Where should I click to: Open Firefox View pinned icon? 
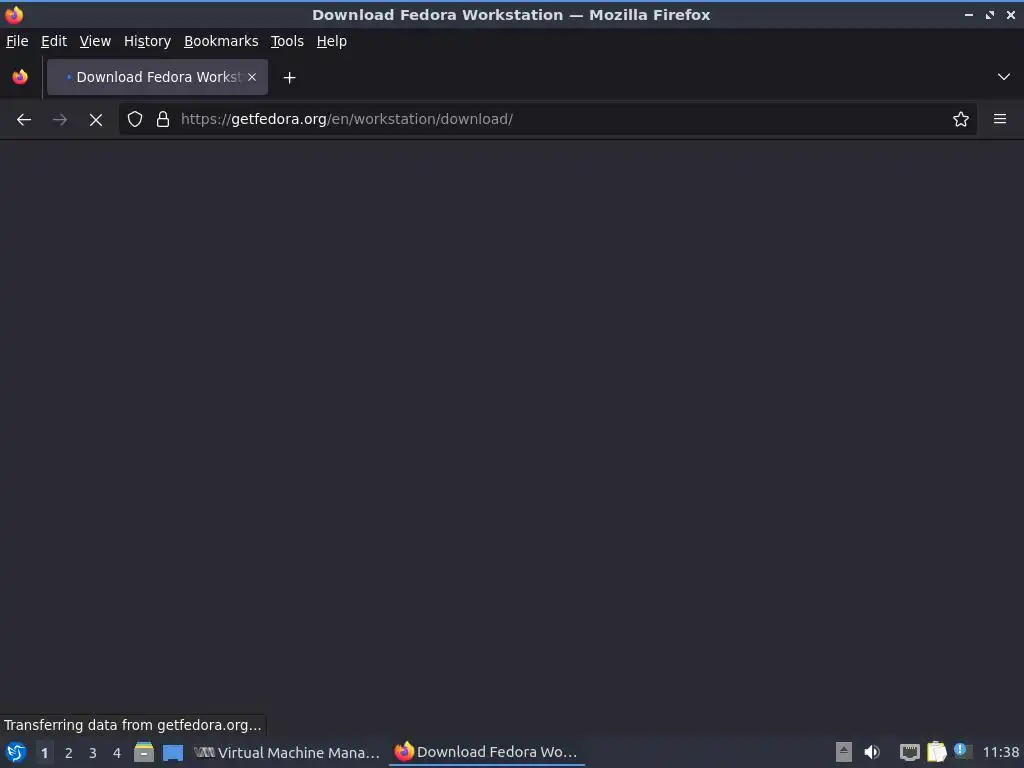20,77
